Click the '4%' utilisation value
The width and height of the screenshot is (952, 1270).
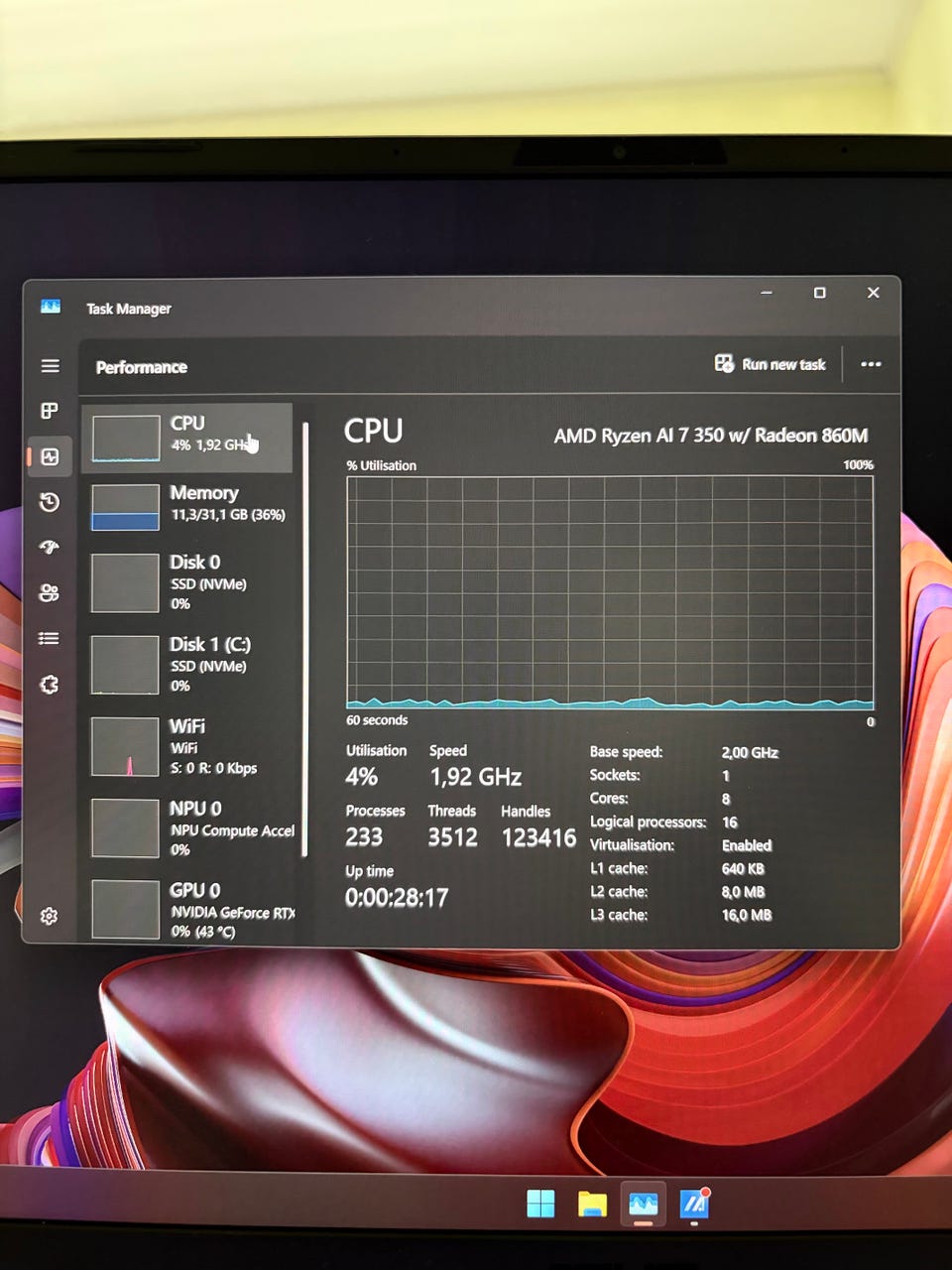point(361,777)
